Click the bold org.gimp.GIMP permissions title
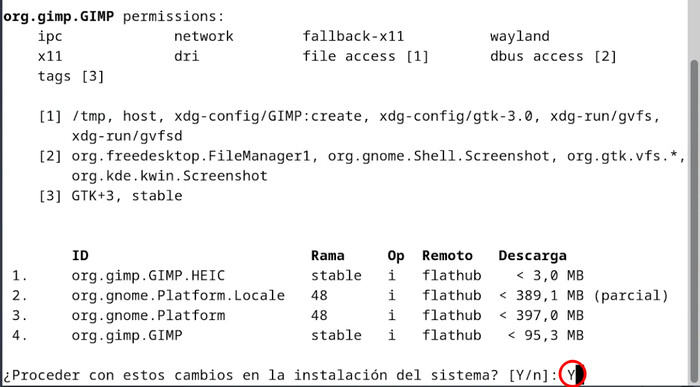This screenshot has height=387, width=700. 58,17
